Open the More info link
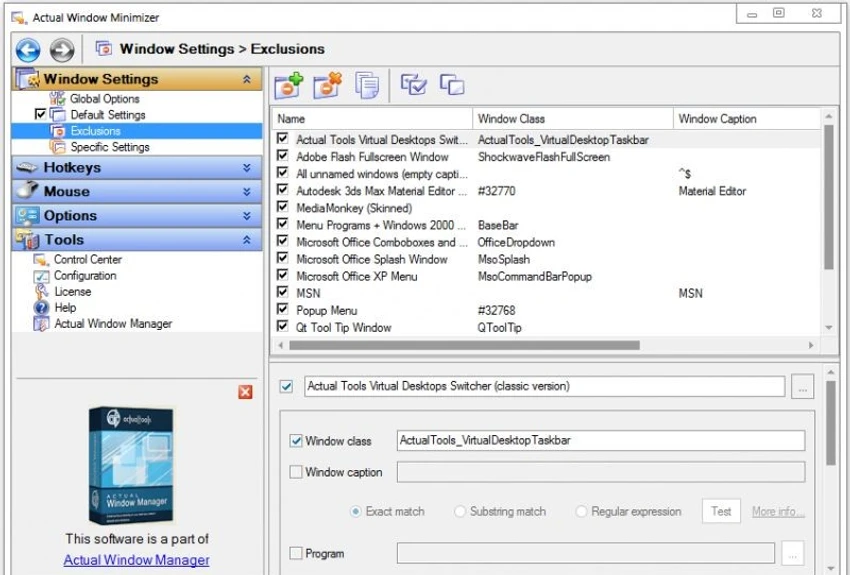Viewport: 850px width, 575px height. click(x=778, y=512)
